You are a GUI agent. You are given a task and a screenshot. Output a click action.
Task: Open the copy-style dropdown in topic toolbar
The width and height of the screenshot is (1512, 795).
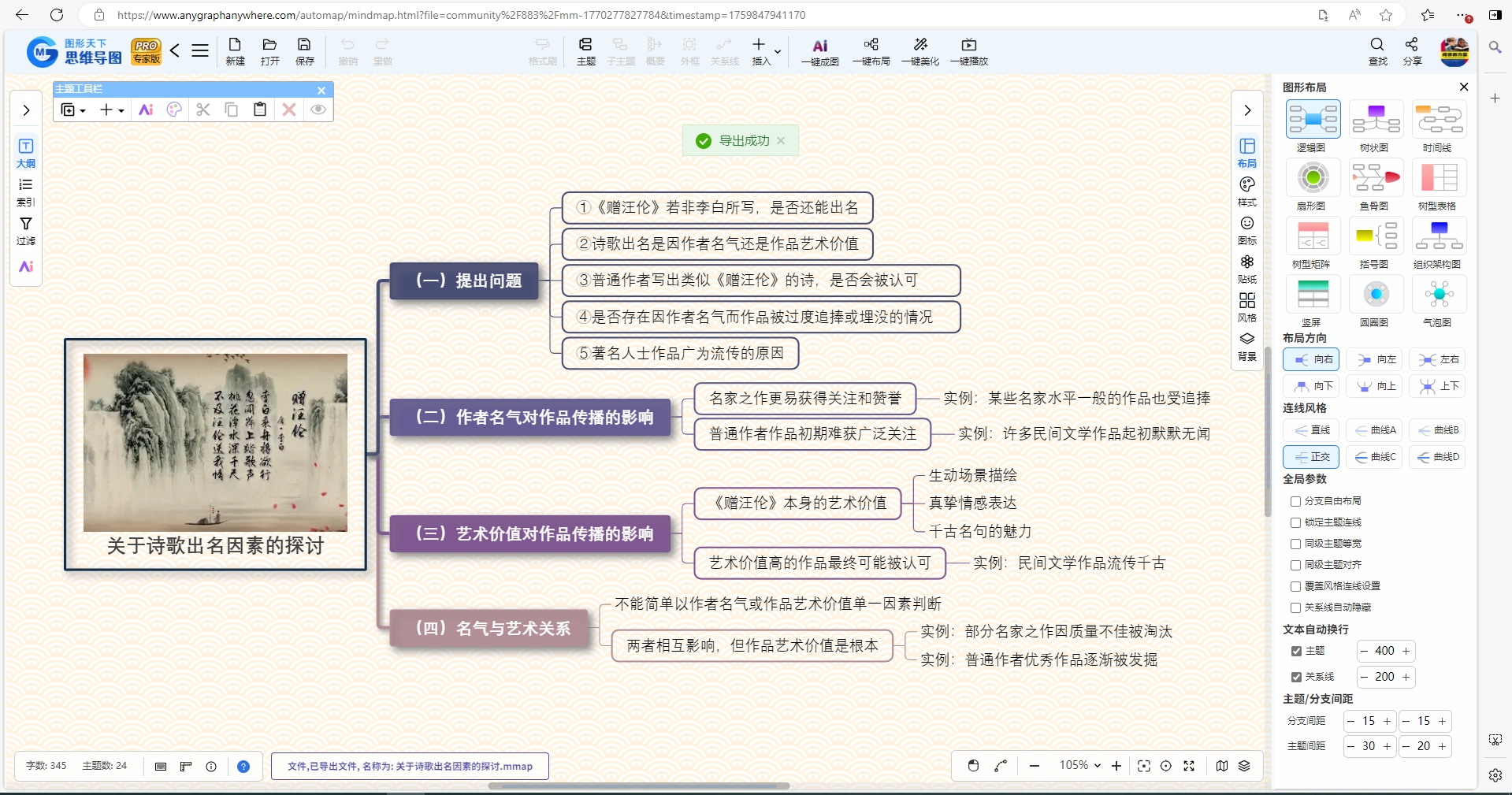point(73,110)
